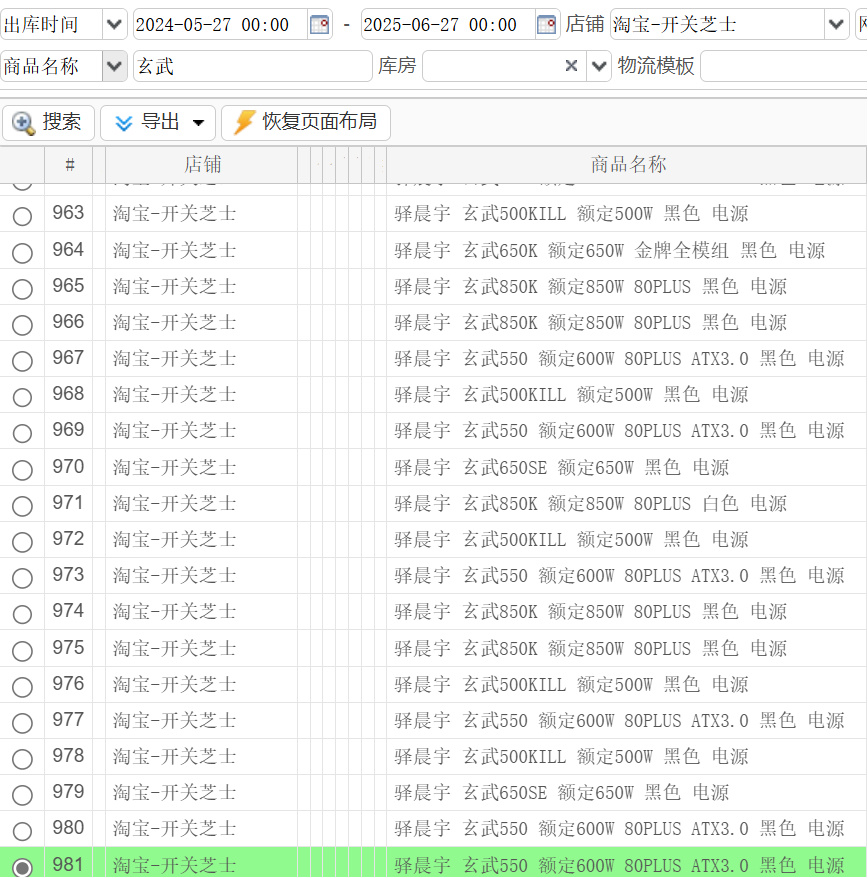Viewport: 868px width, 878px height.
Task: Click product name 玄武550 in row 967
Action: (619, 359)
